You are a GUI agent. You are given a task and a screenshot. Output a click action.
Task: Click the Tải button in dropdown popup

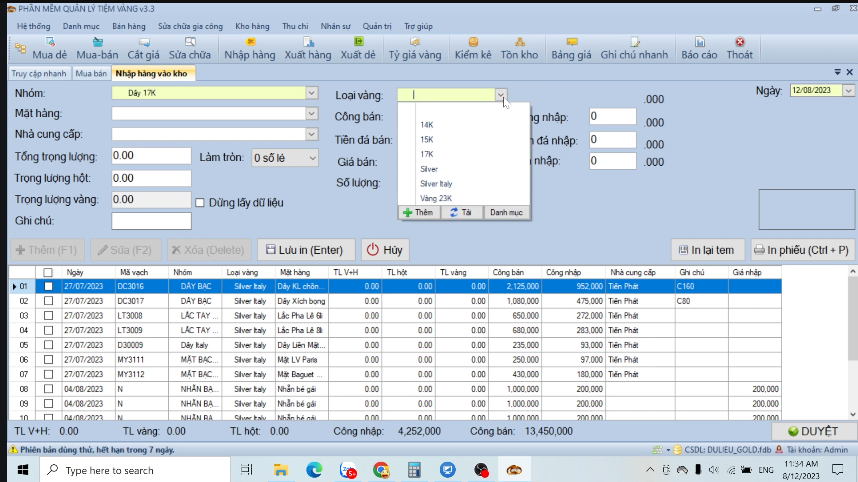461,212
